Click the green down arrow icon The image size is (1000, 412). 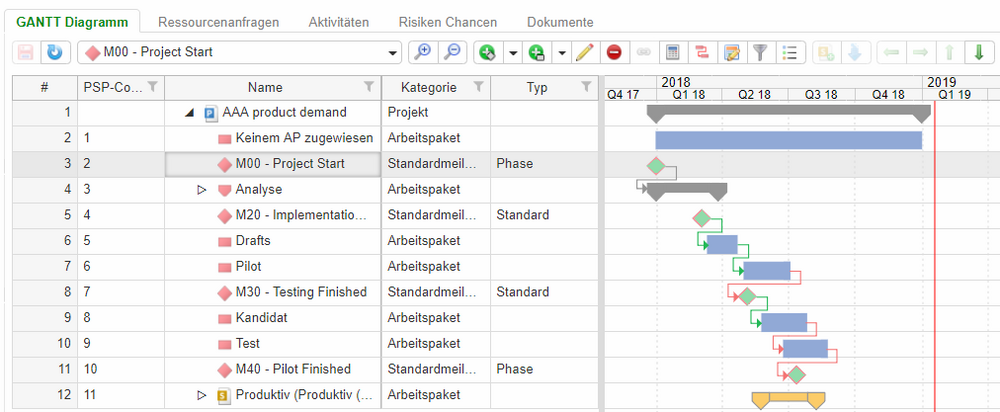click(x=978, y=52)
